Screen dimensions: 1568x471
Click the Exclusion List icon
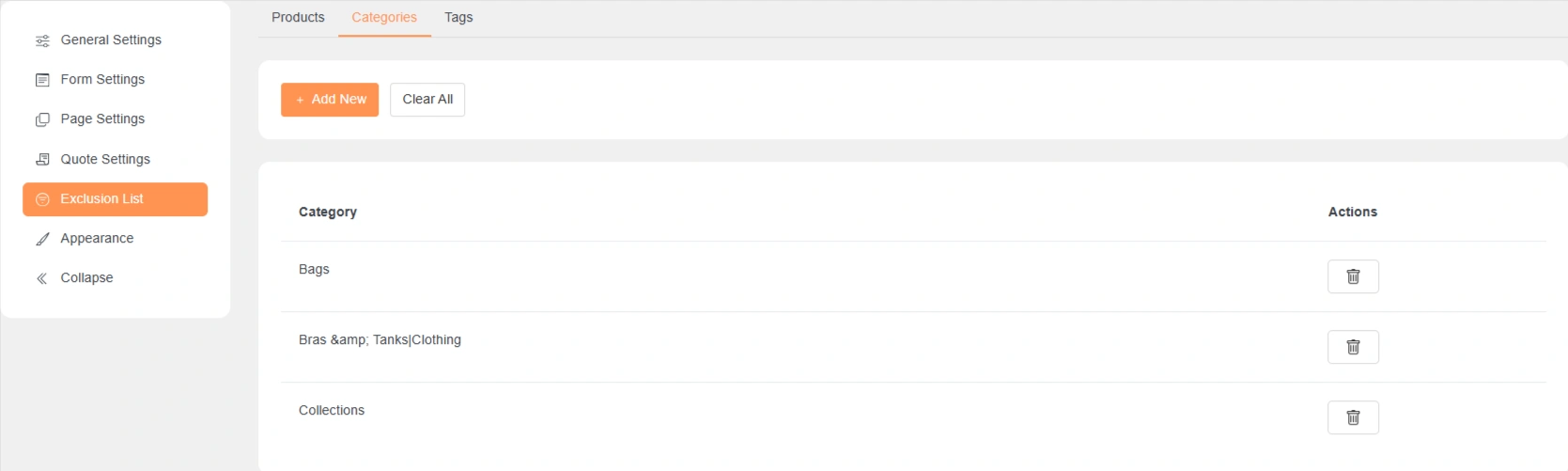pyautogui.click(x=42, y=199)
